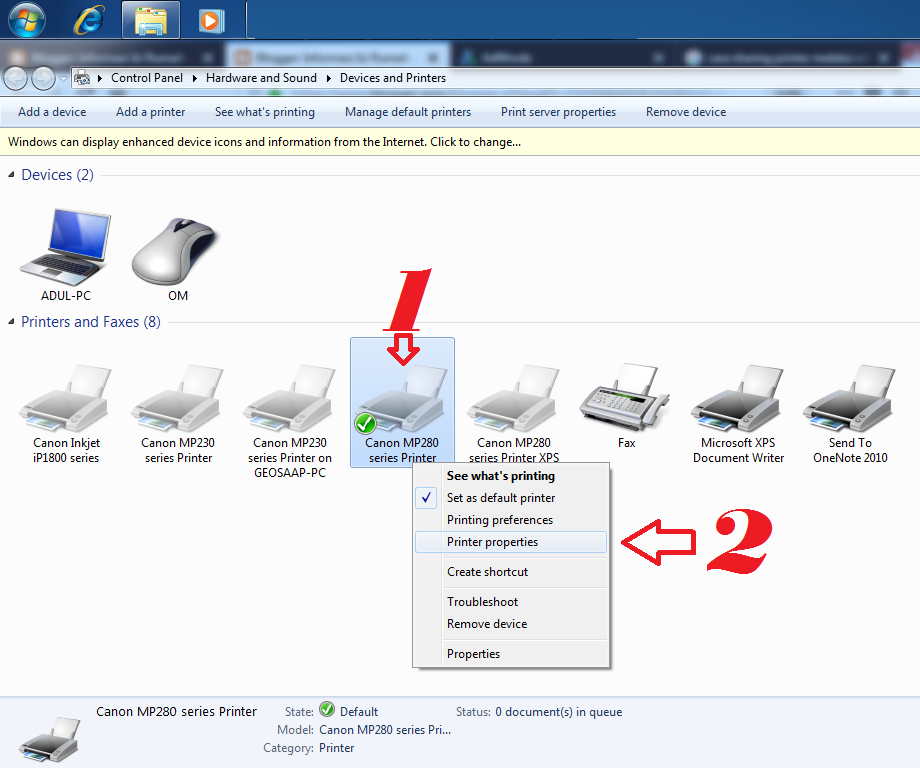Click the details pane printer thumbnail

point(49,739)
